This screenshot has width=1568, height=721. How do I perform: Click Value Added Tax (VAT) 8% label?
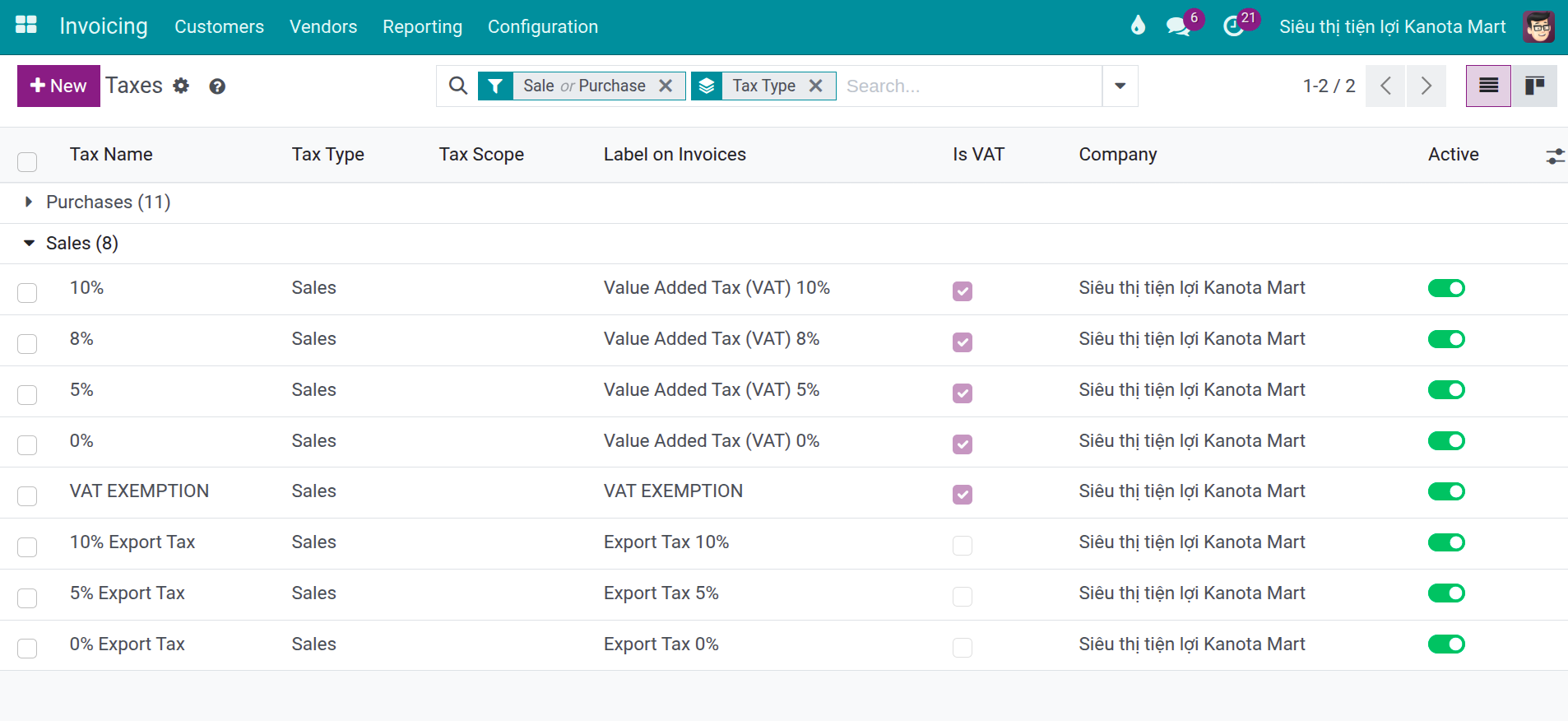[x=712, y=339]
